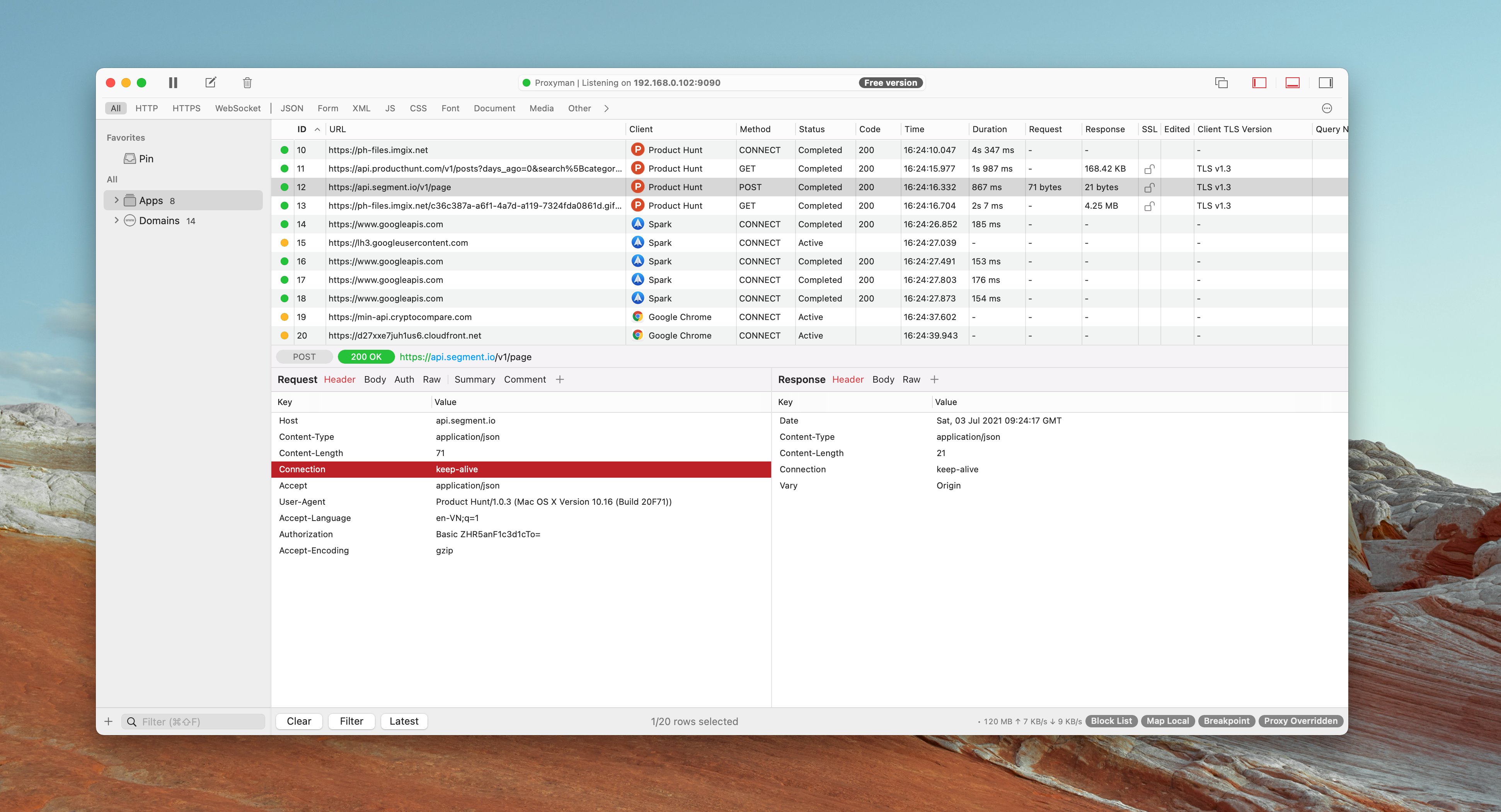Expand the Domains tree group
This screenshot has height=812, width=1501.
116,220
